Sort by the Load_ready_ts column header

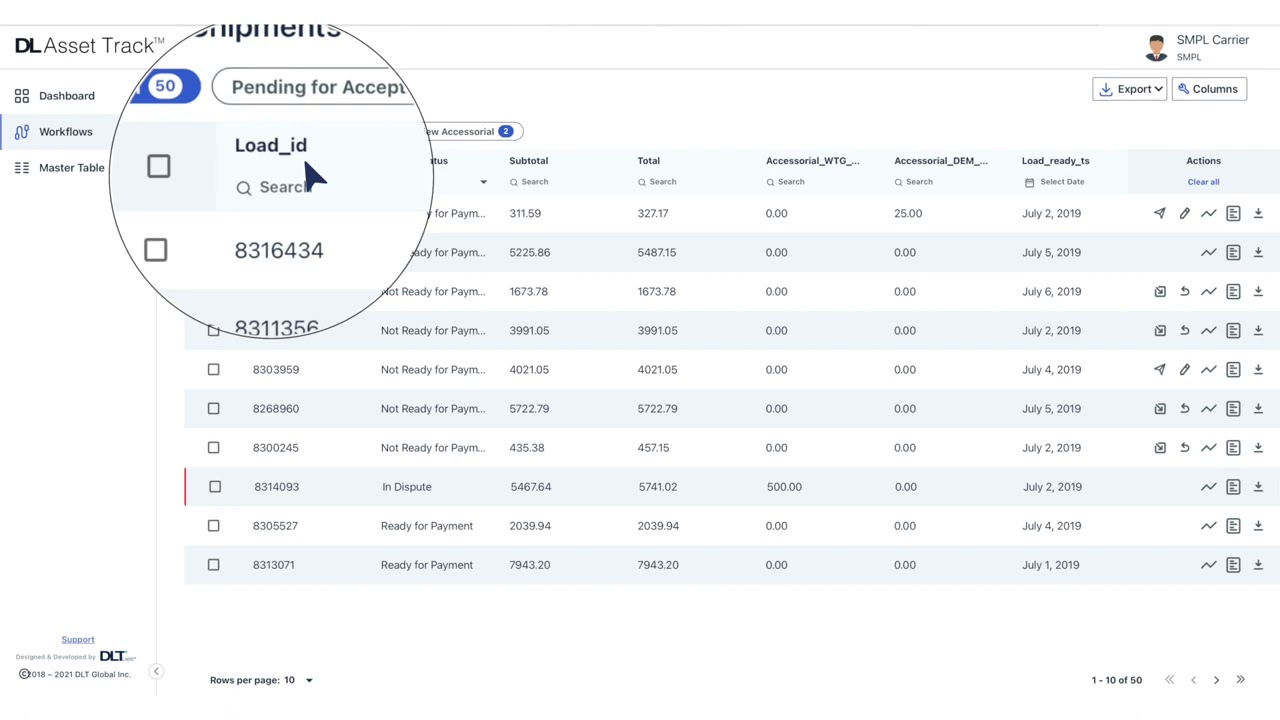[x=1055, y=160]
